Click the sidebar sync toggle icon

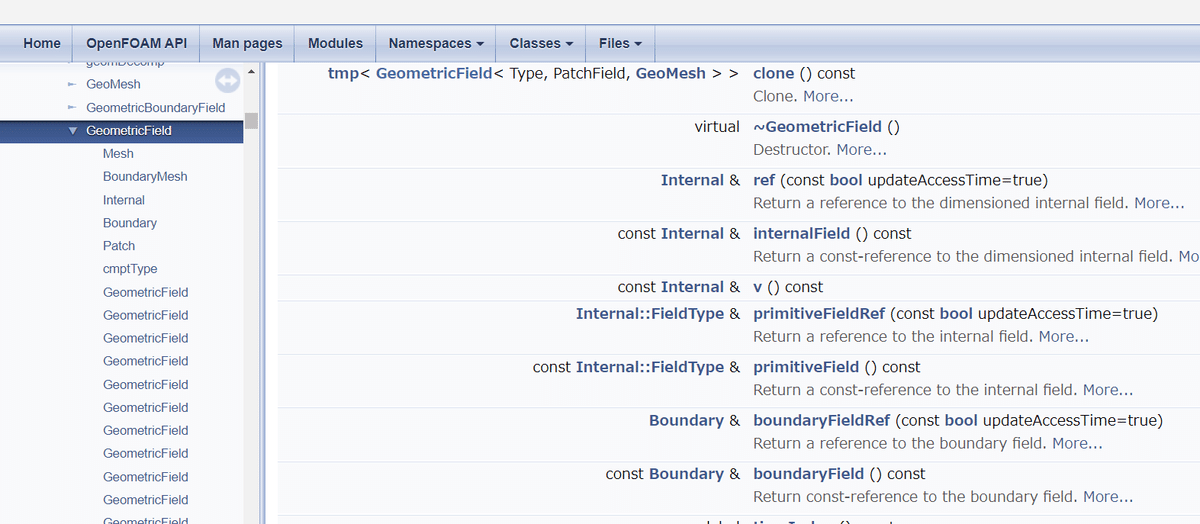pos(228,80)
